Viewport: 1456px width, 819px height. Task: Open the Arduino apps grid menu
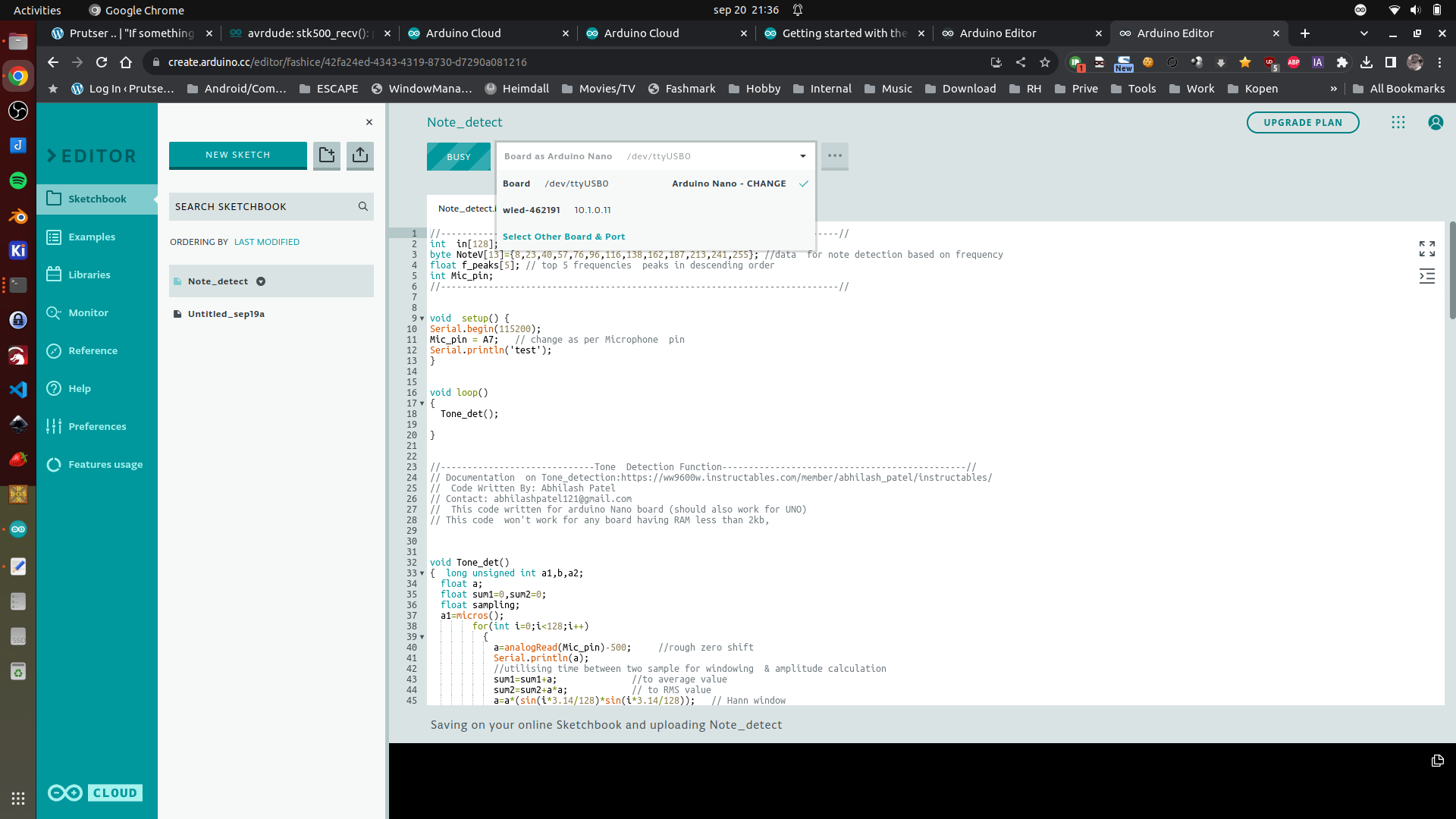(x=1398, y=123)
